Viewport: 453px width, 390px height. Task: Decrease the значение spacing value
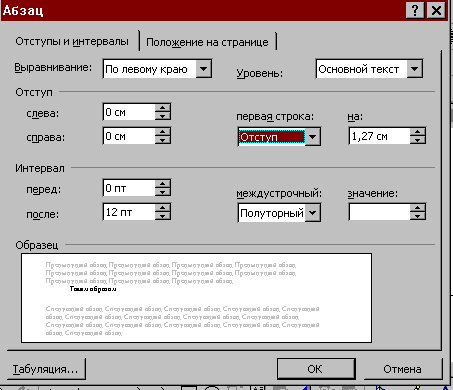418,216
